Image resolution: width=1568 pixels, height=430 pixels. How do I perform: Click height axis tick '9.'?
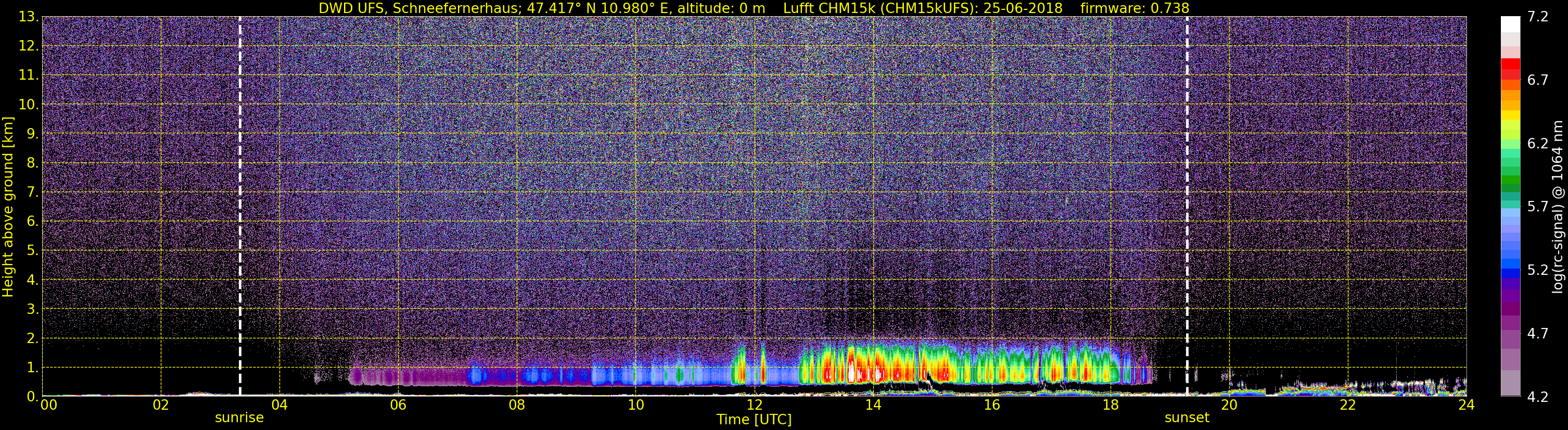32,133
